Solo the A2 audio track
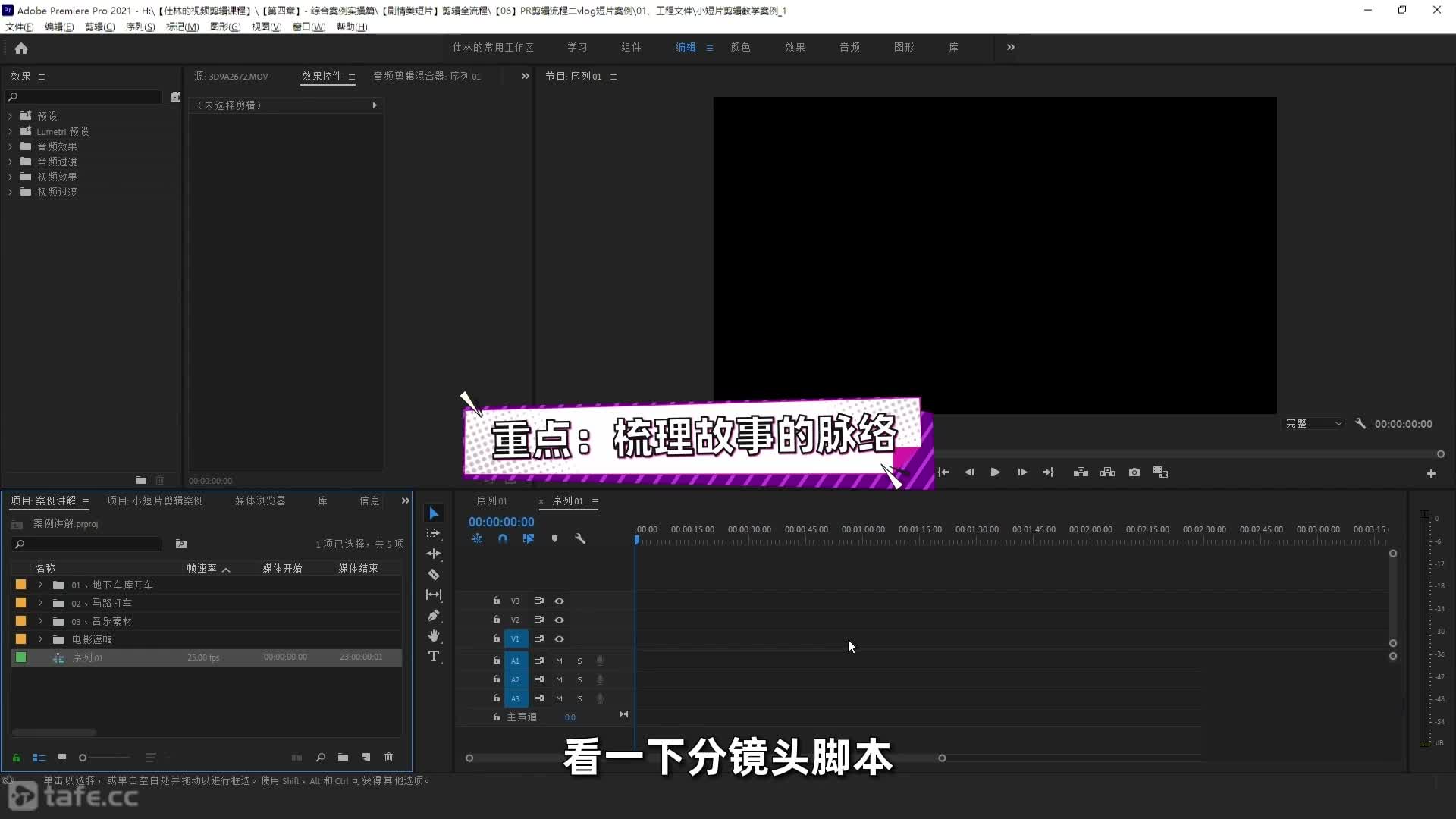The width and height of the screenshot is (1456, 819). (579, 679)
